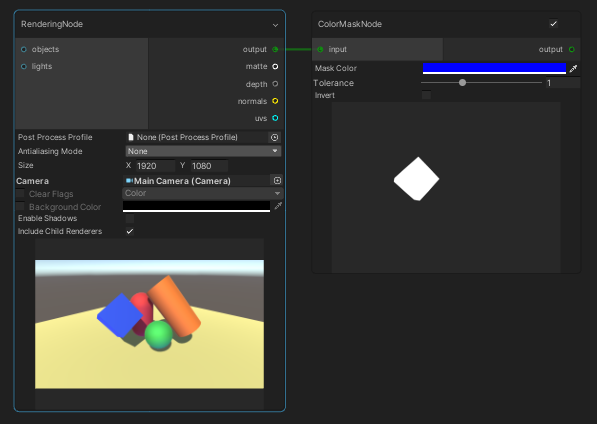Collapse the RenderingNode with chevron
The width and height of the screenshot is (597, 424).
click(x=275, y=25)
